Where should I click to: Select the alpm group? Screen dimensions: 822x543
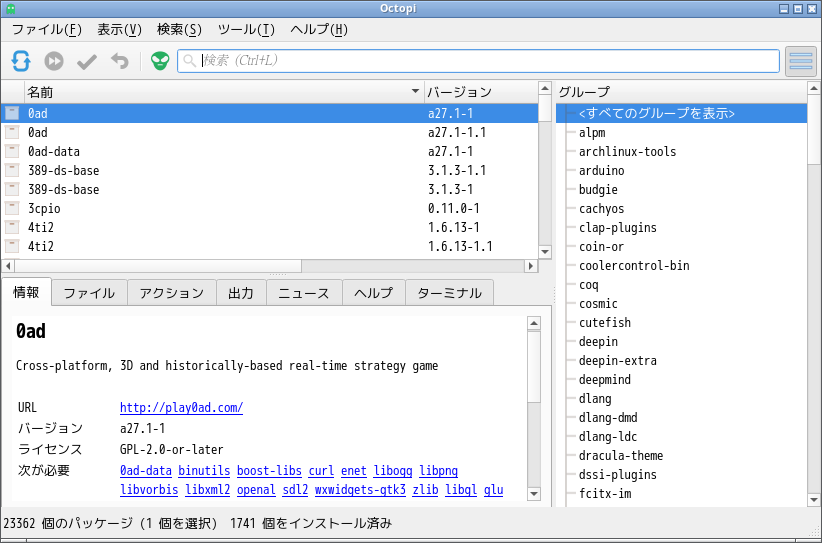tap(592, 133)
